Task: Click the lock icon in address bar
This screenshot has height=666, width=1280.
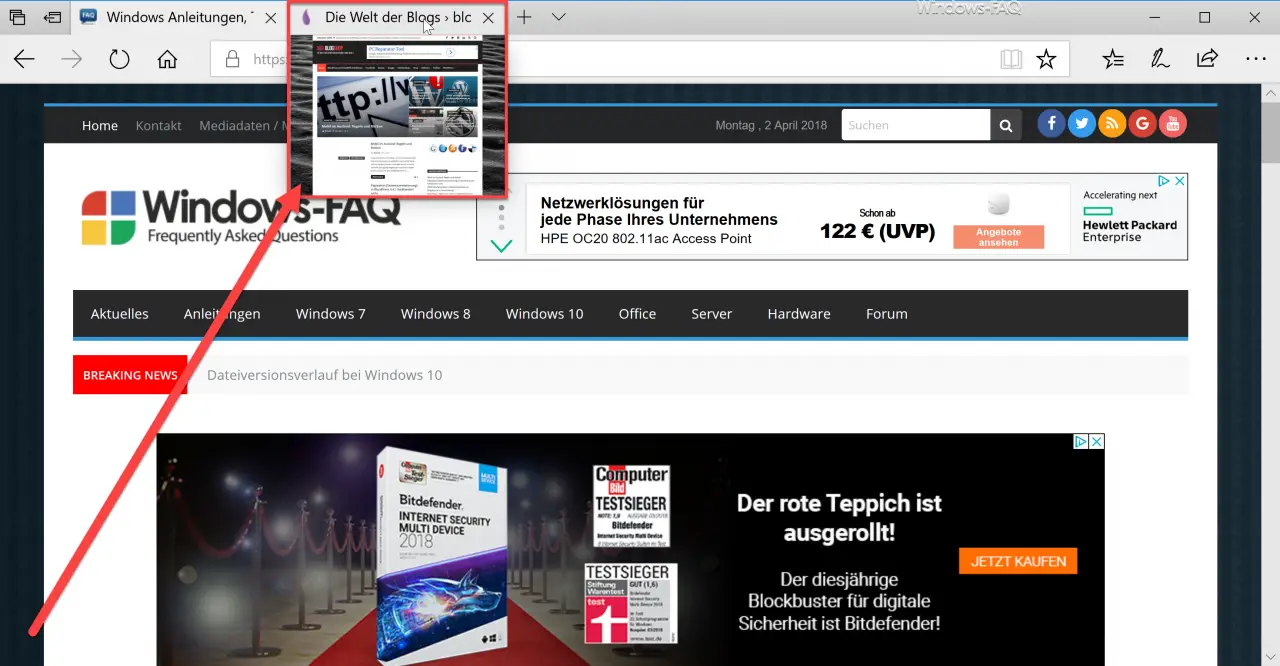Action: click(x=232, y=59)
